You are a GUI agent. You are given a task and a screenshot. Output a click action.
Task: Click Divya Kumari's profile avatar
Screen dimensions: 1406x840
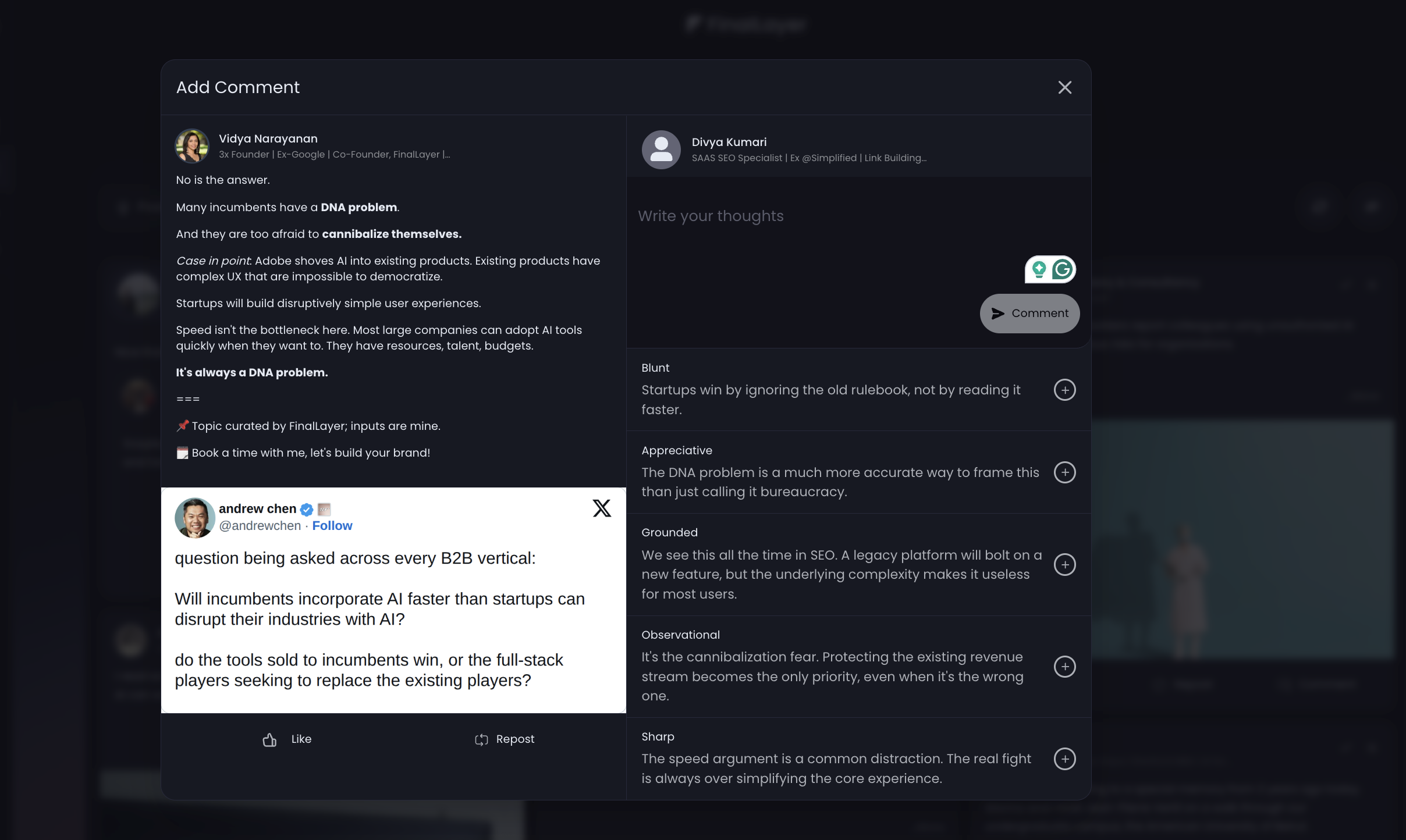coord(661,150)
